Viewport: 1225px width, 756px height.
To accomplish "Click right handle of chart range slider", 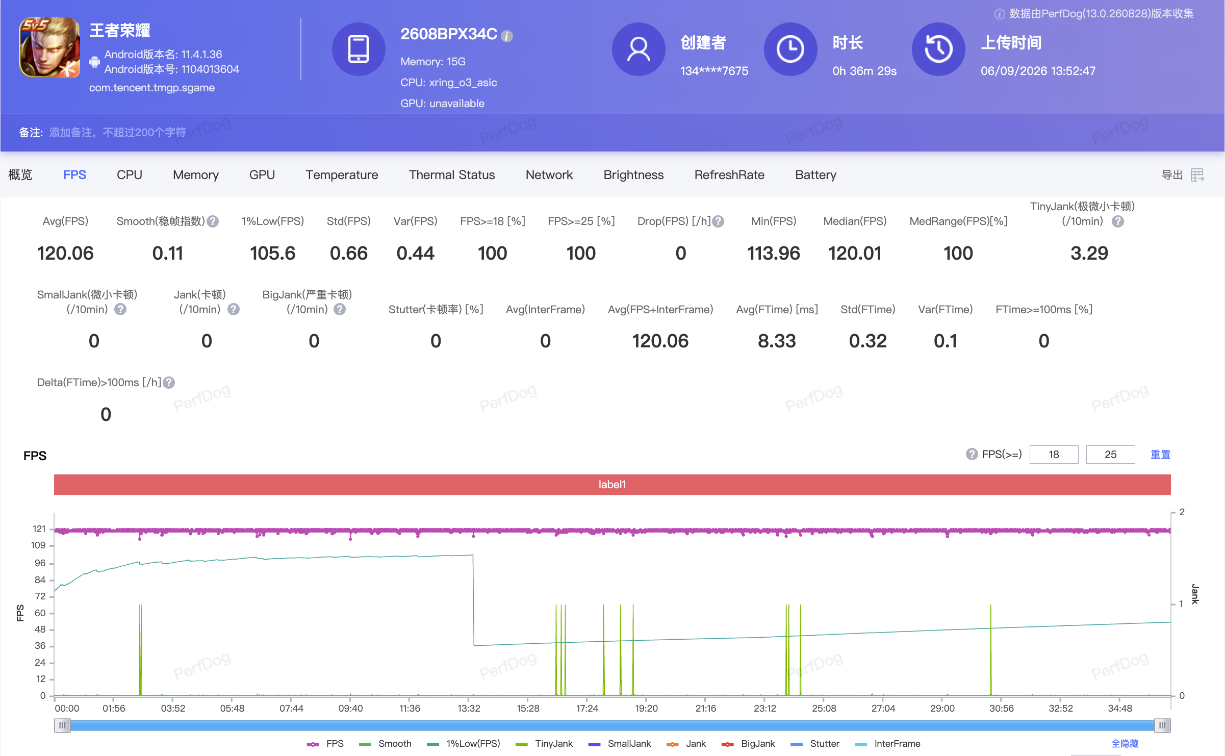I will (1162, 725).
